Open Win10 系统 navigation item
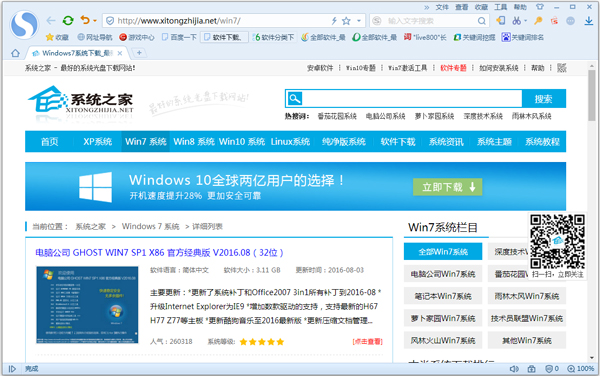Image resolution: width=600 pixels, height=376 pixels. tap(242, 142)
